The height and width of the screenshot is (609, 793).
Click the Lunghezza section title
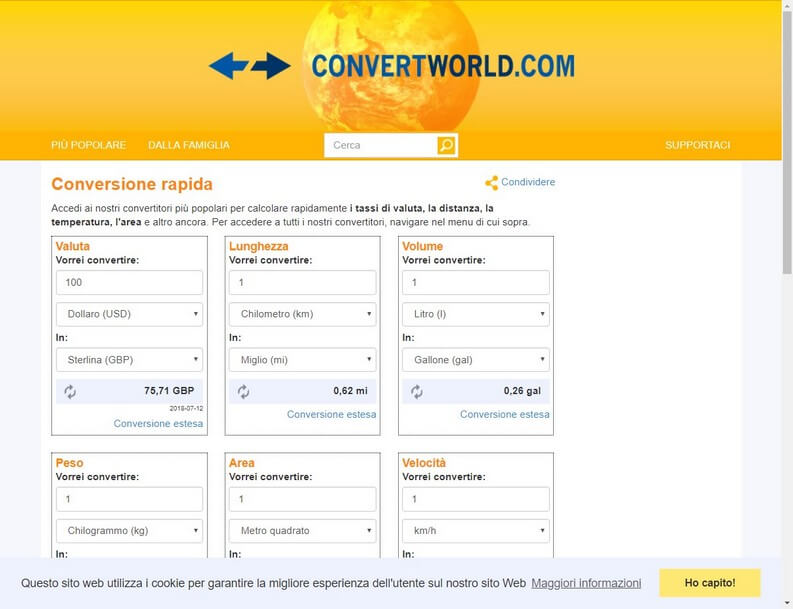(x=258, y=246)
